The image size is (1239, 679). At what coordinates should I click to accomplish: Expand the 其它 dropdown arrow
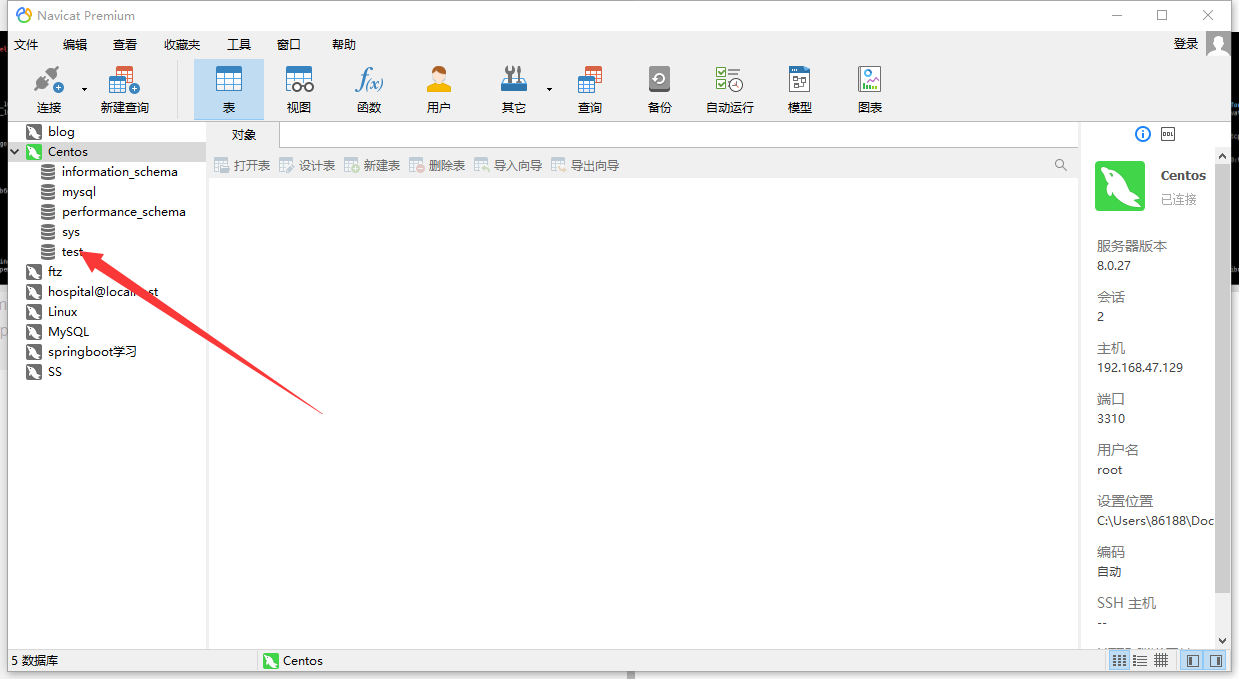click(549, 89)
